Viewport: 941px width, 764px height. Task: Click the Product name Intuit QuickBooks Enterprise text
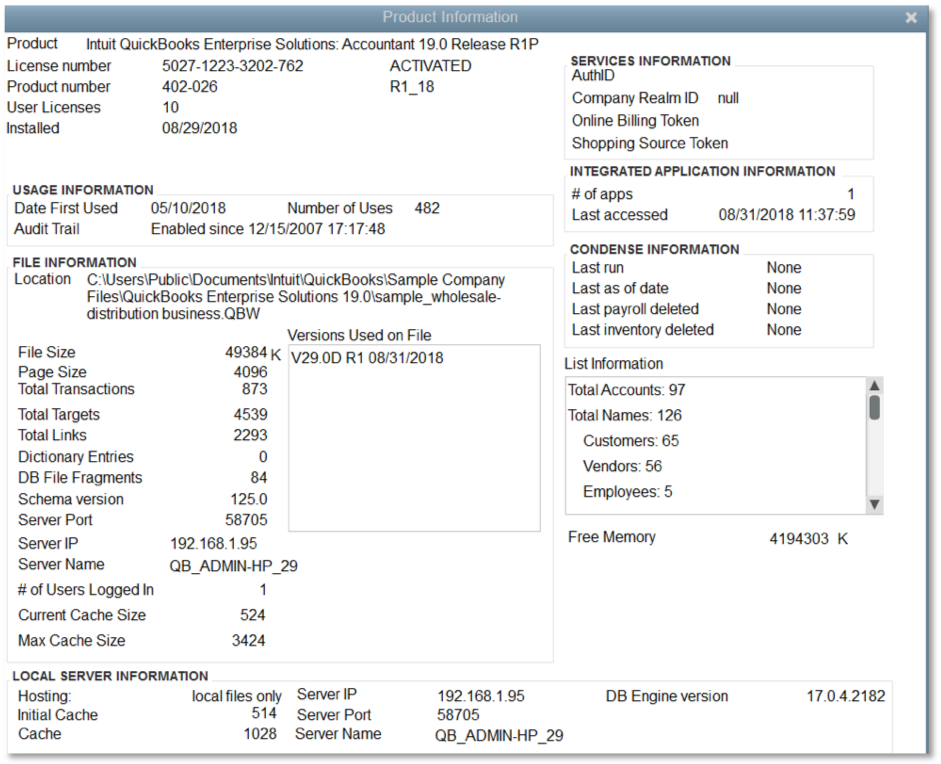[312, 44]
